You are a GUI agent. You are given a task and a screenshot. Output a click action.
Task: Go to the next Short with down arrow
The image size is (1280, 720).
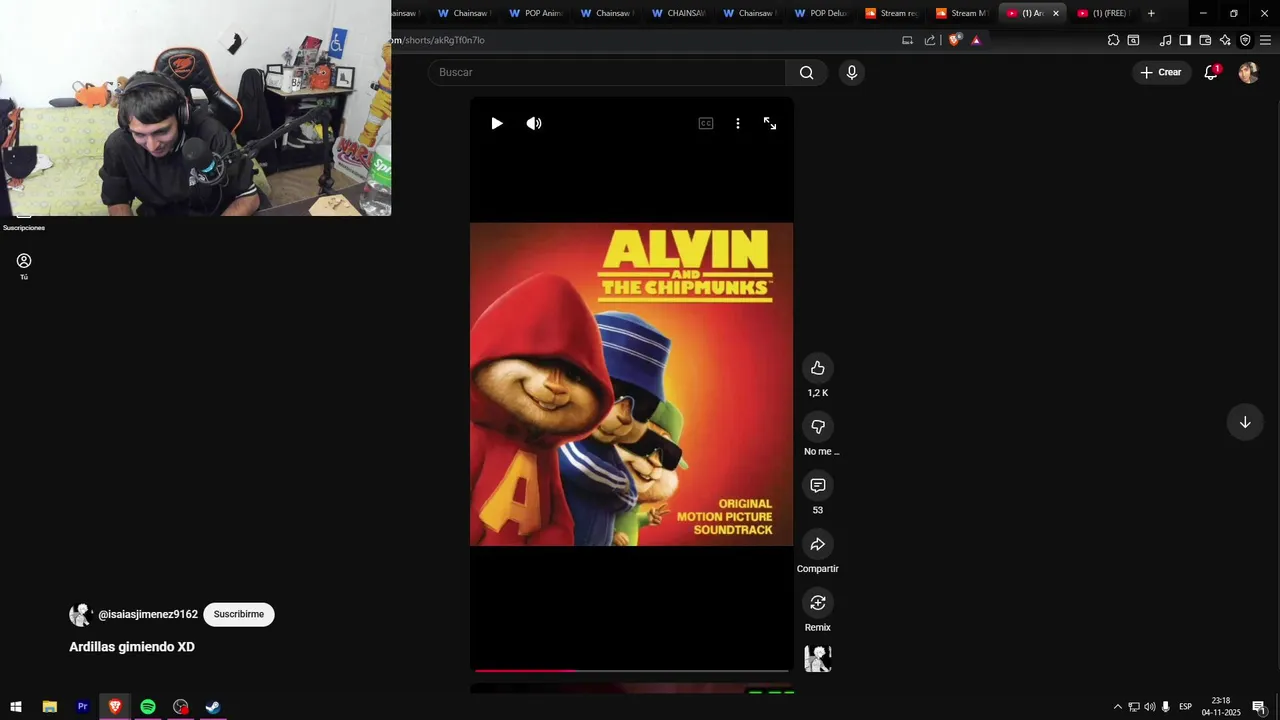coord(1245,422)
